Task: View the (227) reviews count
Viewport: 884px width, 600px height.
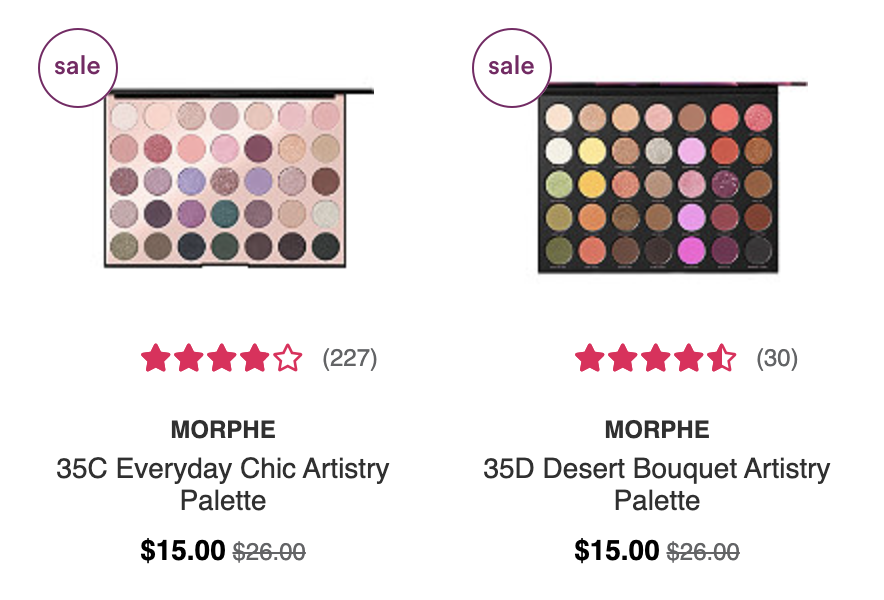Action: click(x=350, y=358)
